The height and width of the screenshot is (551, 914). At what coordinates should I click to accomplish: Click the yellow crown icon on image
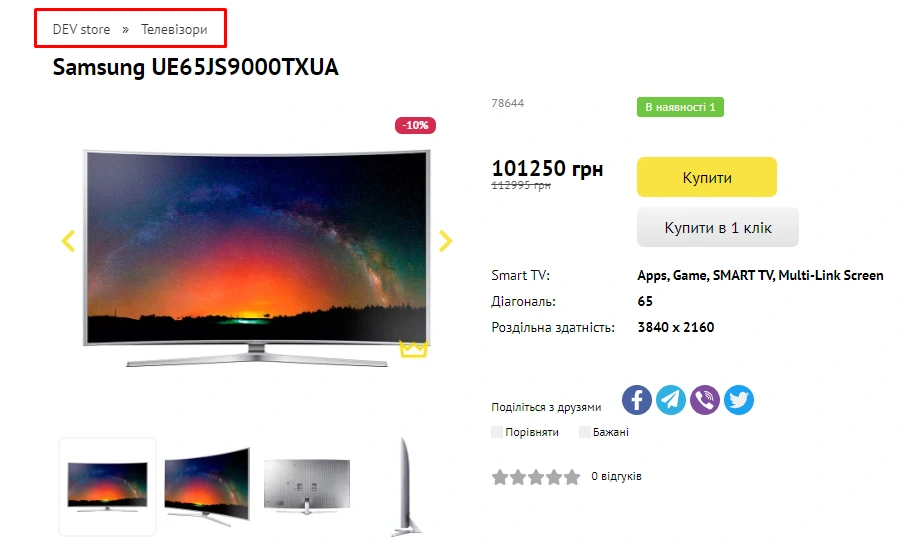coord(413,349)
